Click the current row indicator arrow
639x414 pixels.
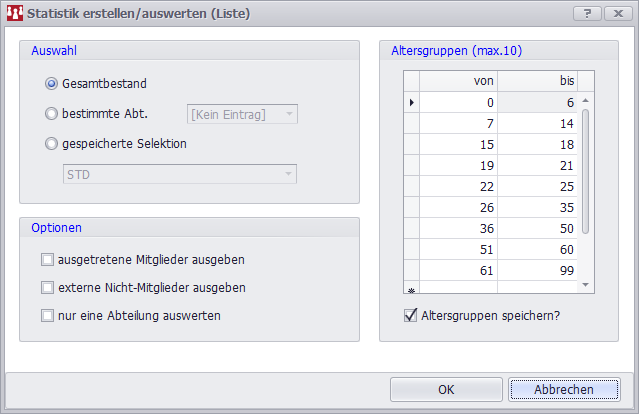coord(411,102)
